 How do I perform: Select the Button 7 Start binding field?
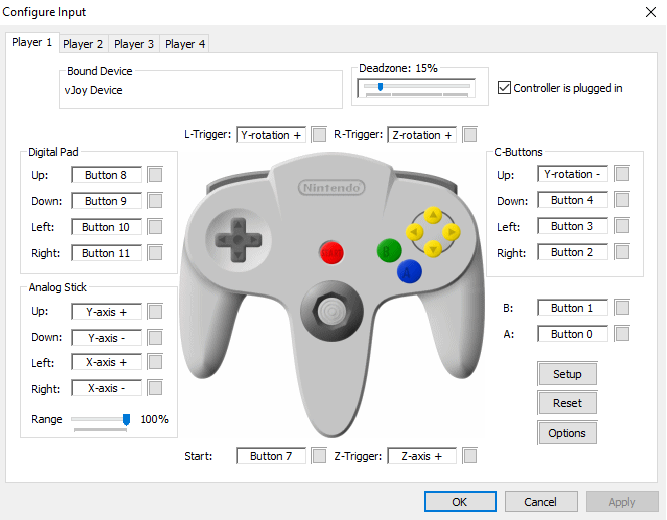coord(271,456)
